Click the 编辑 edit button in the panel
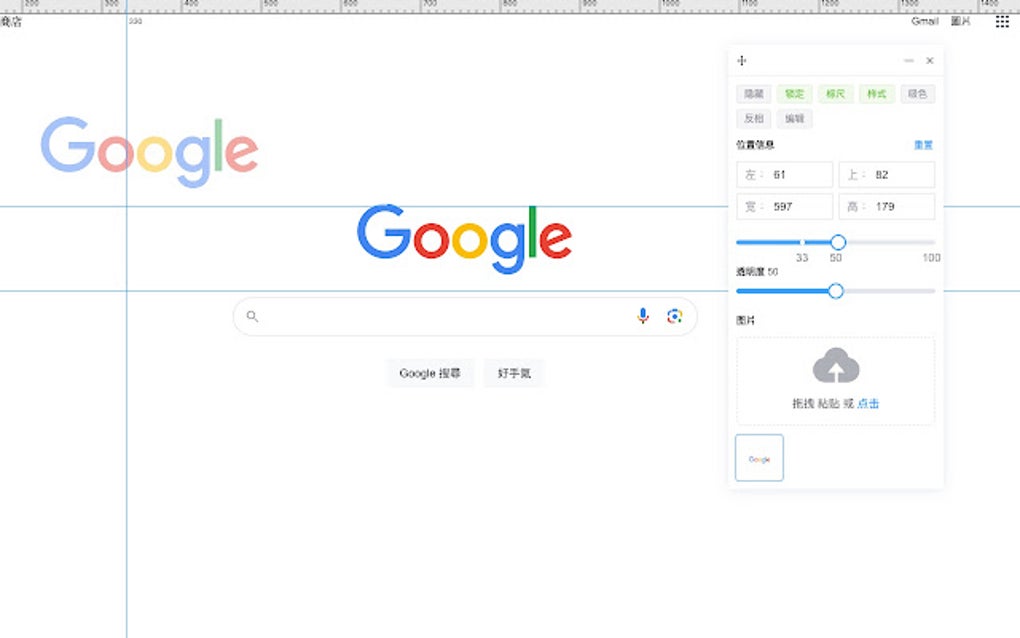The height and width of the screenshot is (638, 1020). [794, 117]
